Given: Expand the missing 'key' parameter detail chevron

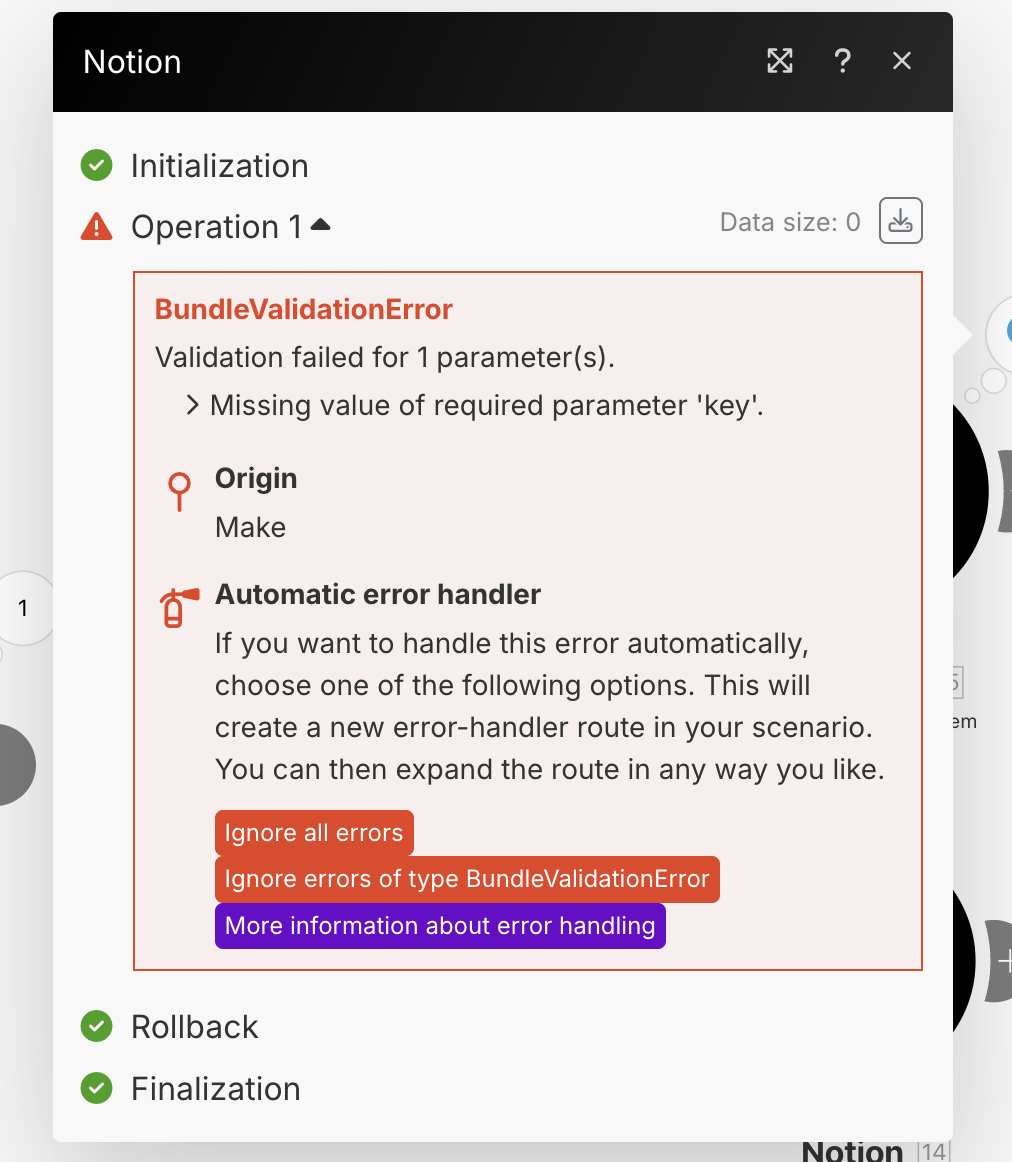Looking at the screenshot, I should pos(192,405).
